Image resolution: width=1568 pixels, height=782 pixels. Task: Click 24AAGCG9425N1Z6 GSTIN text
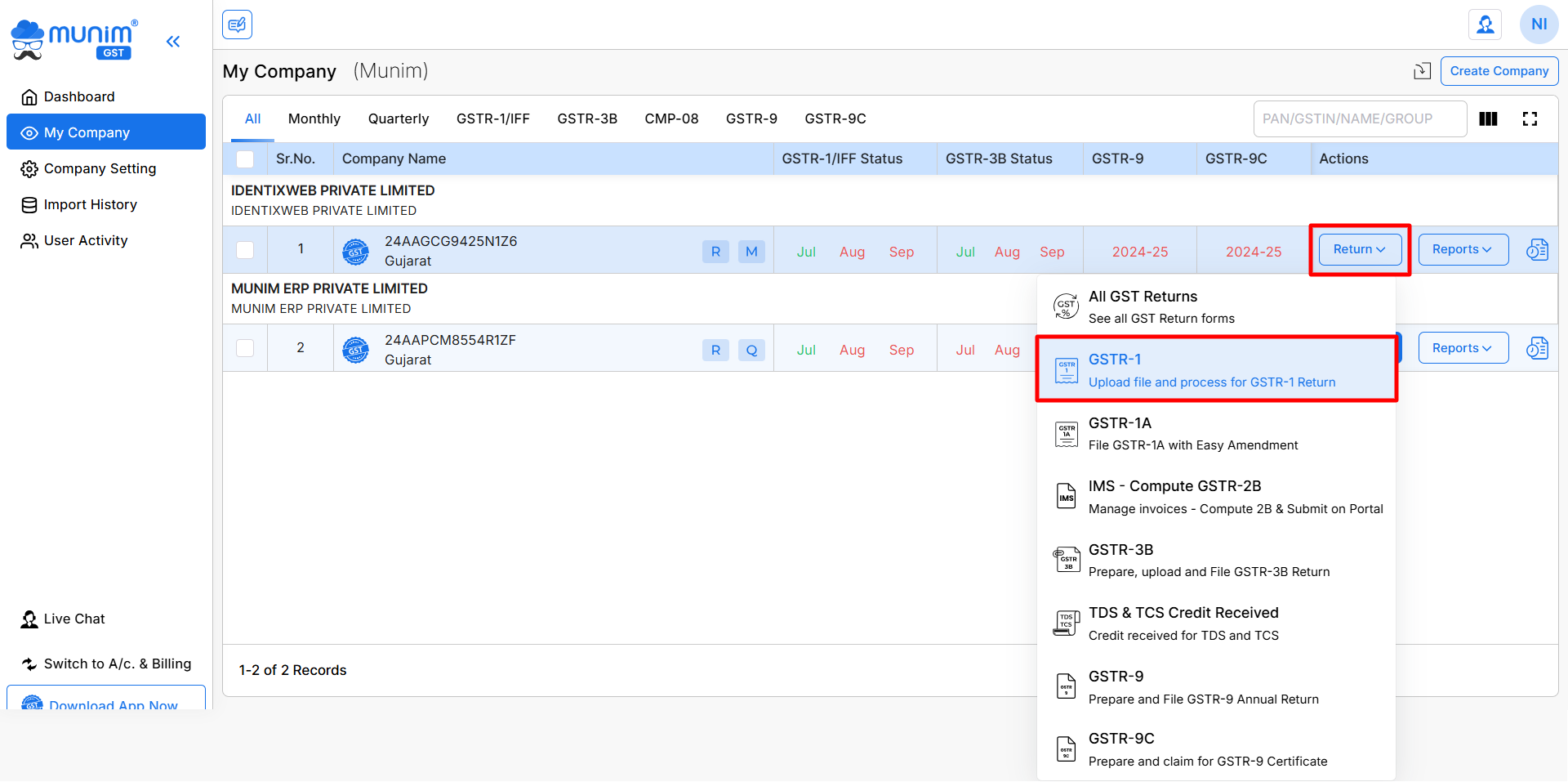[451, 242]
